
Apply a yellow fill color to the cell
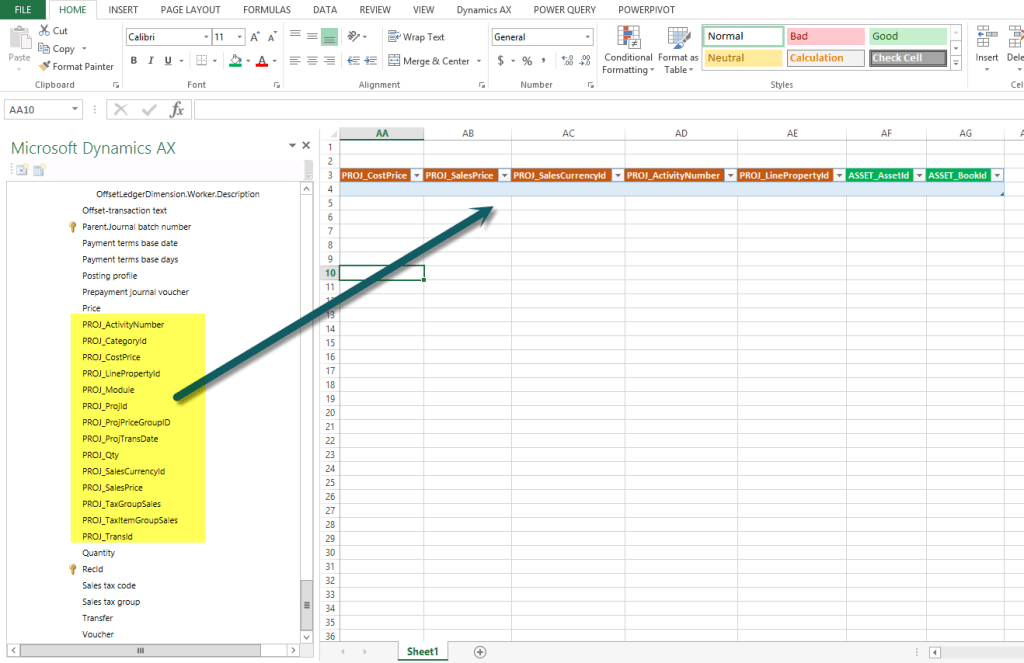click(x=236, y=60)
